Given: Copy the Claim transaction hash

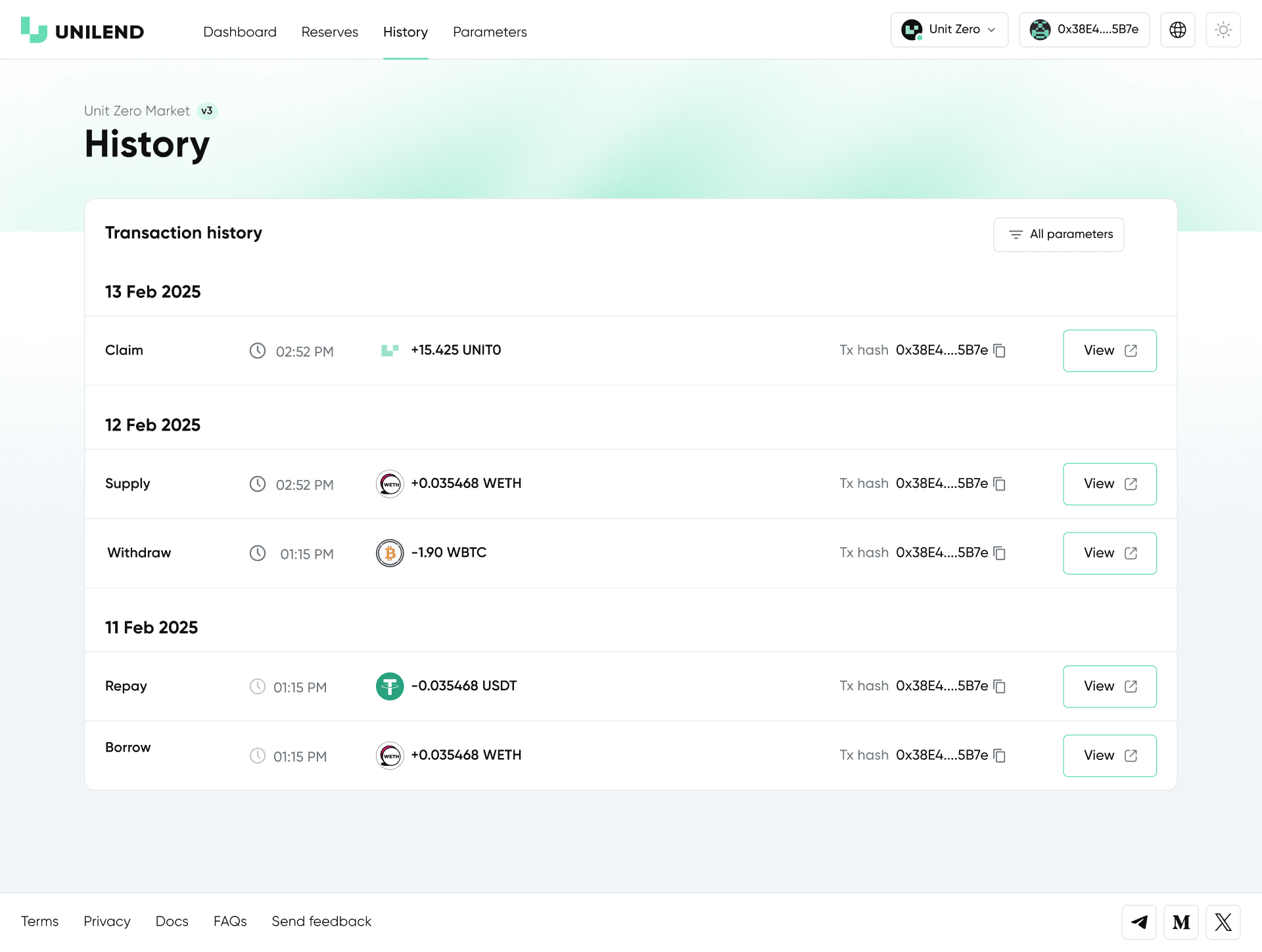Looking at the screenshot, I should 1000,351.
